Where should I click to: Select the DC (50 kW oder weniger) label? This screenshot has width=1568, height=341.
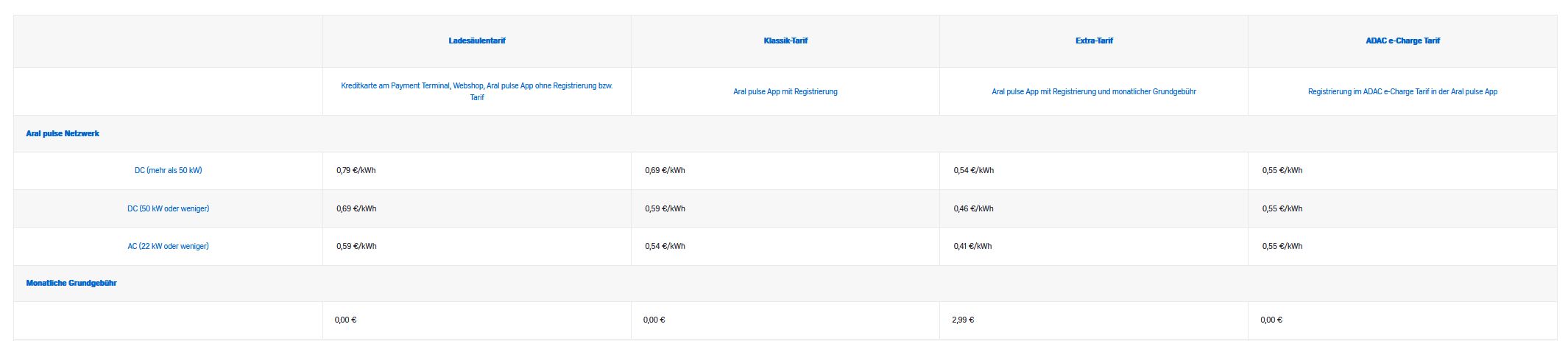coord(168,209)
